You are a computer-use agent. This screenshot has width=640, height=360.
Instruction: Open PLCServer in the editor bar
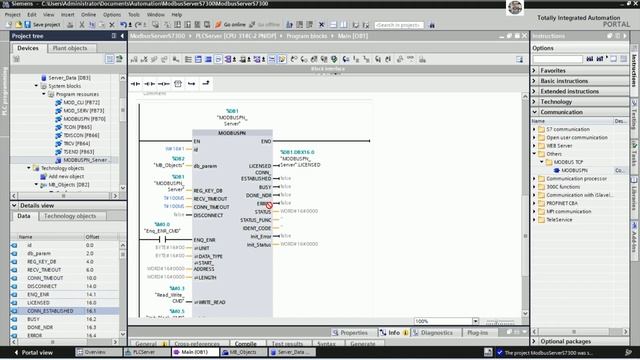click(147, 352)
